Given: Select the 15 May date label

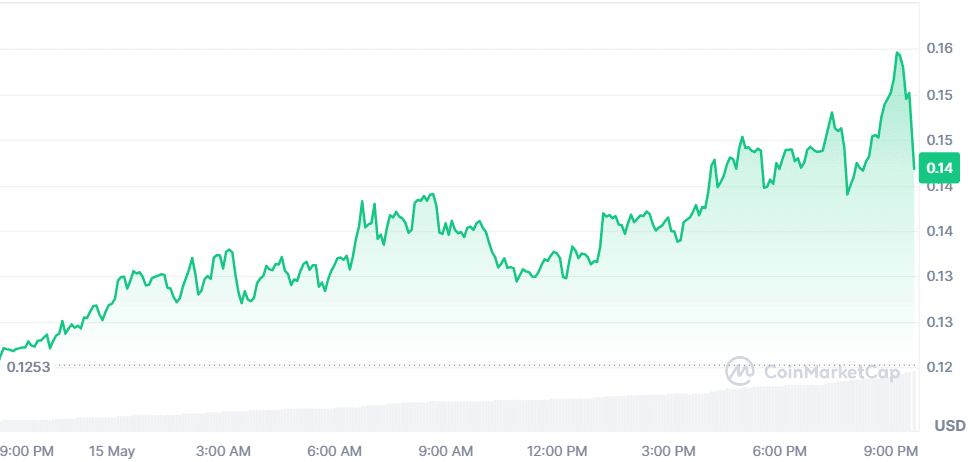Looking at the screenshot, I should tap(111, 451).
